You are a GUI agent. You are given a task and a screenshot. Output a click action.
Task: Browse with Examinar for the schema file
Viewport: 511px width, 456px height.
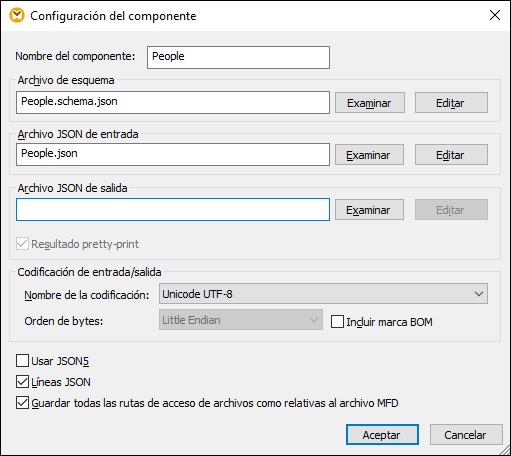pos(370,103)
